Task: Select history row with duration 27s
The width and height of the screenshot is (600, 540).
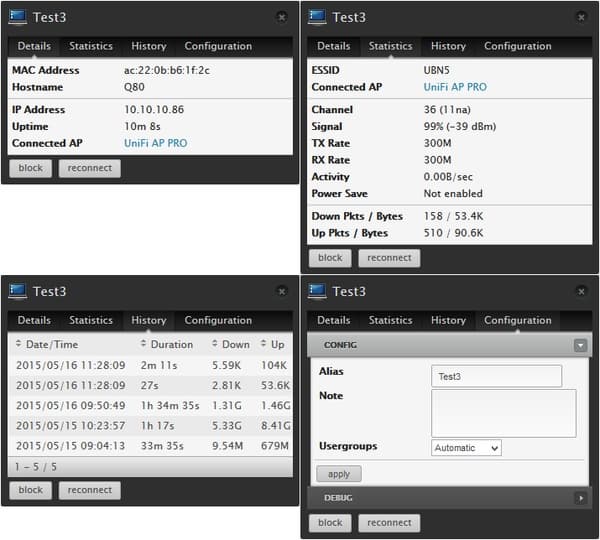Action: coord(150,385)
